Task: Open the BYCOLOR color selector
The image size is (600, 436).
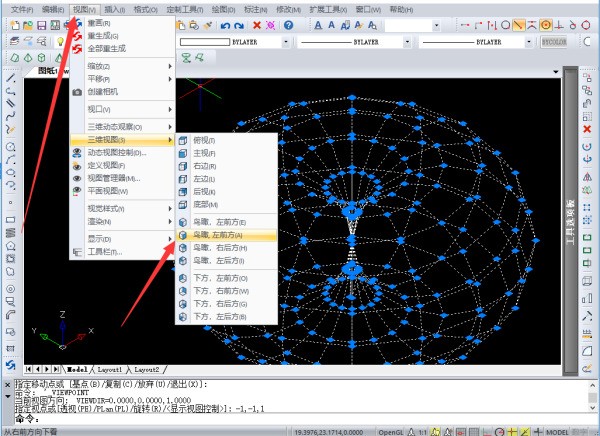Action: [x=580, y=44]
